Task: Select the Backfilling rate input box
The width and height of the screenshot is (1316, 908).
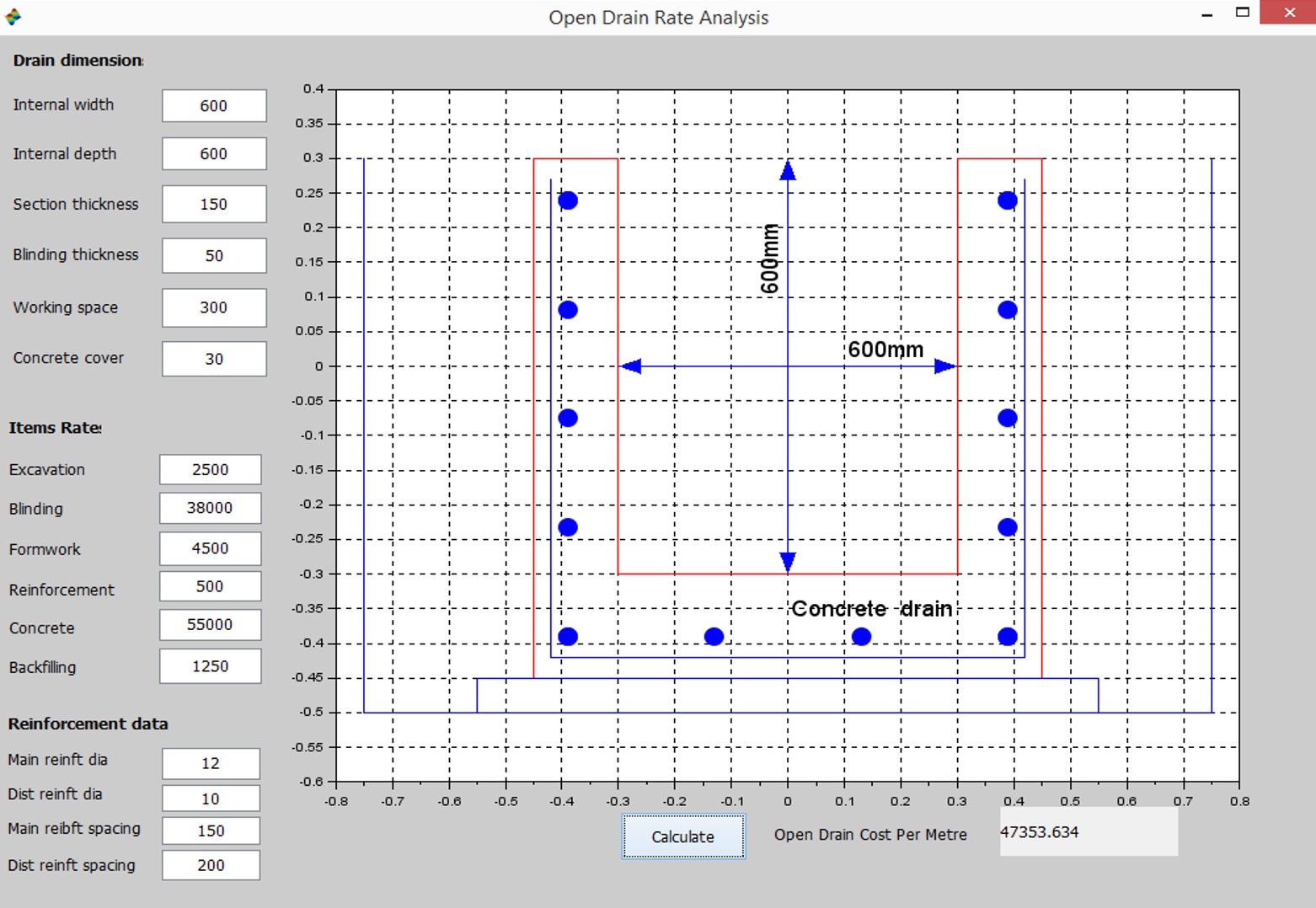Action: [x=210, y=665]
